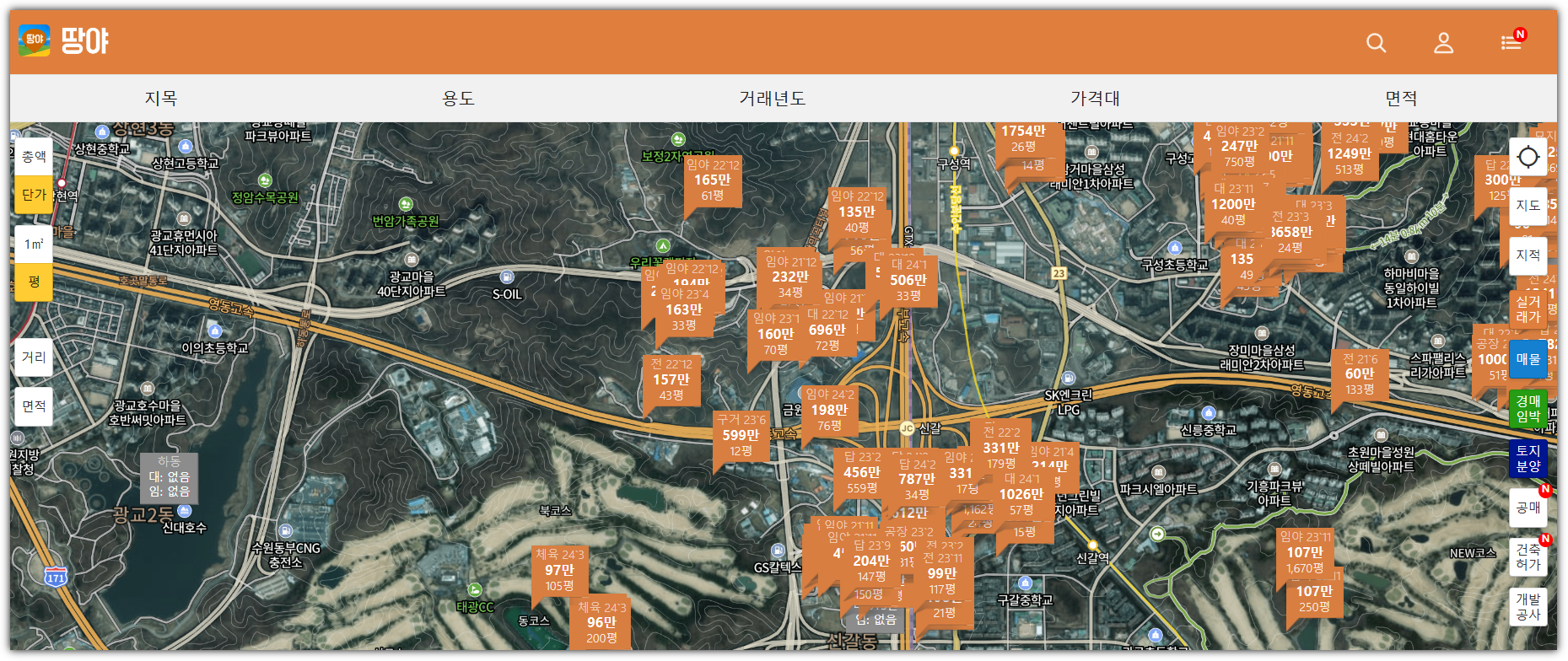This screenshot has width=1568, height=661.
Task: Click the 번암가족공원 park icon
Action: click(x=406, y=204)
